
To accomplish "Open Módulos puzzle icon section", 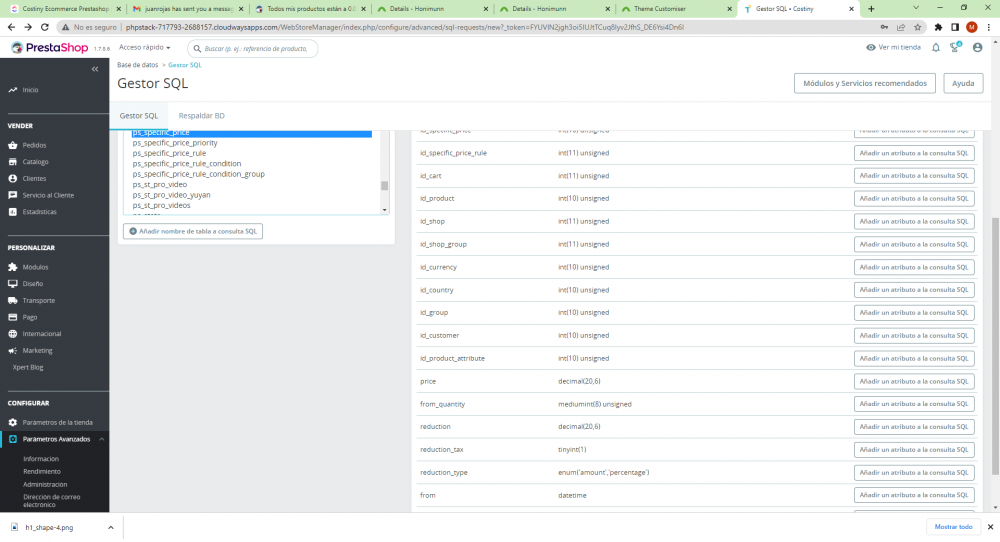I will 13,267.
